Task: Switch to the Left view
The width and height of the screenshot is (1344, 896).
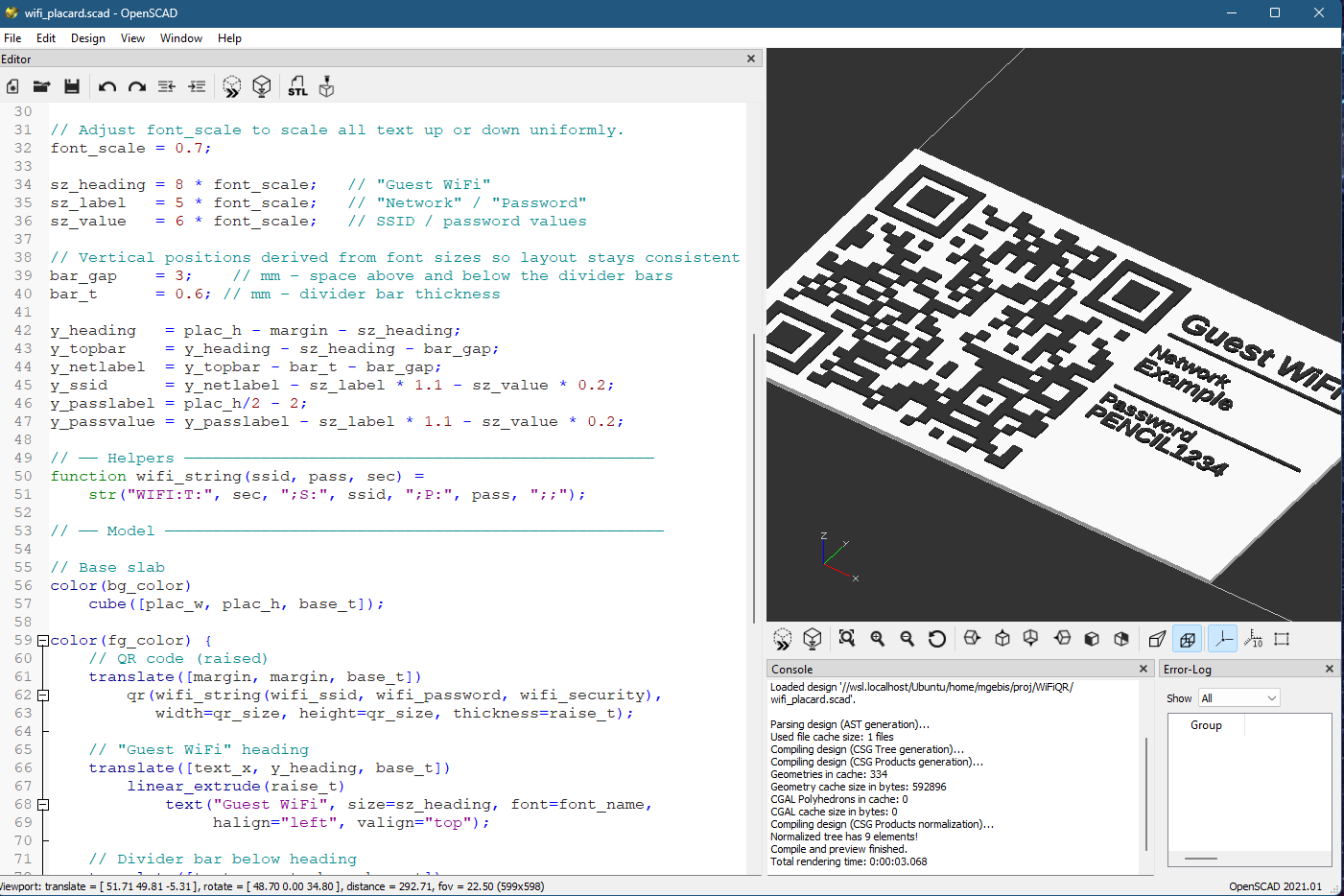Action: (x=1062, y=638)
